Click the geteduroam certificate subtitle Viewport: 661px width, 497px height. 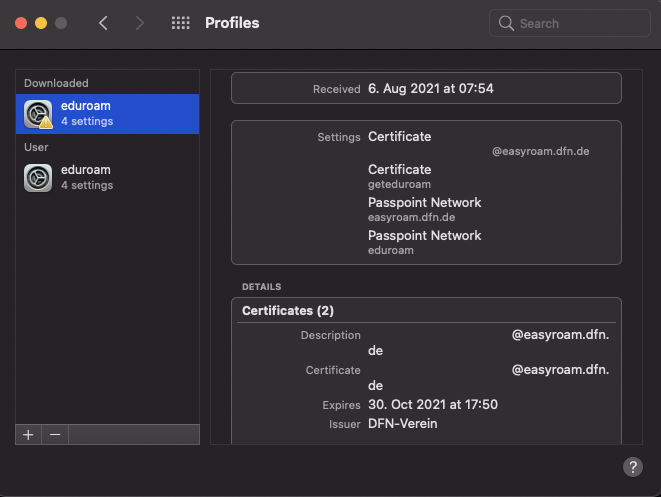point(399,184)
